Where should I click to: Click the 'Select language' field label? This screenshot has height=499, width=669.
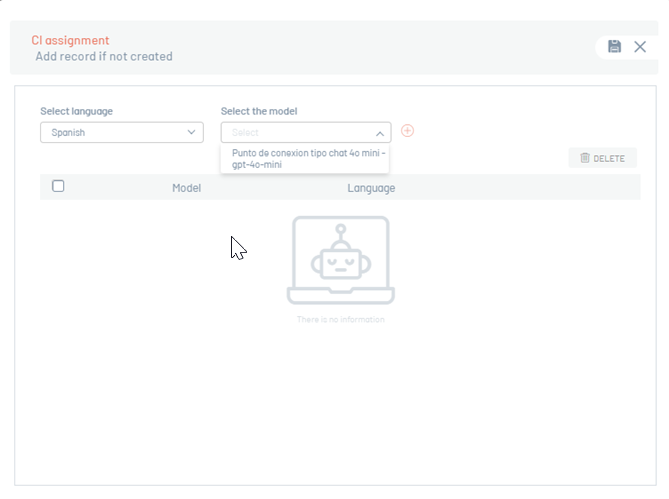[76, 111]
